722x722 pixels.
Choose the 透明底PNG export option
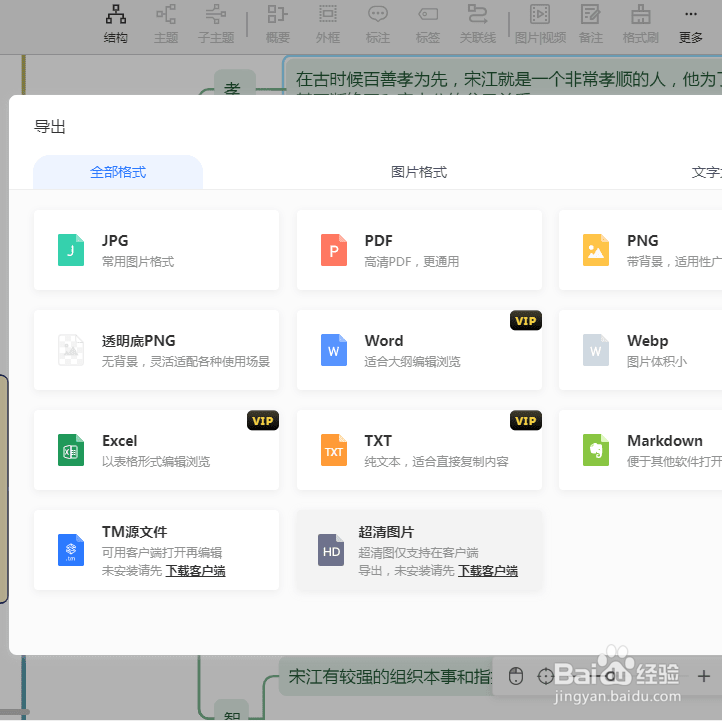[x=157, y=350]
